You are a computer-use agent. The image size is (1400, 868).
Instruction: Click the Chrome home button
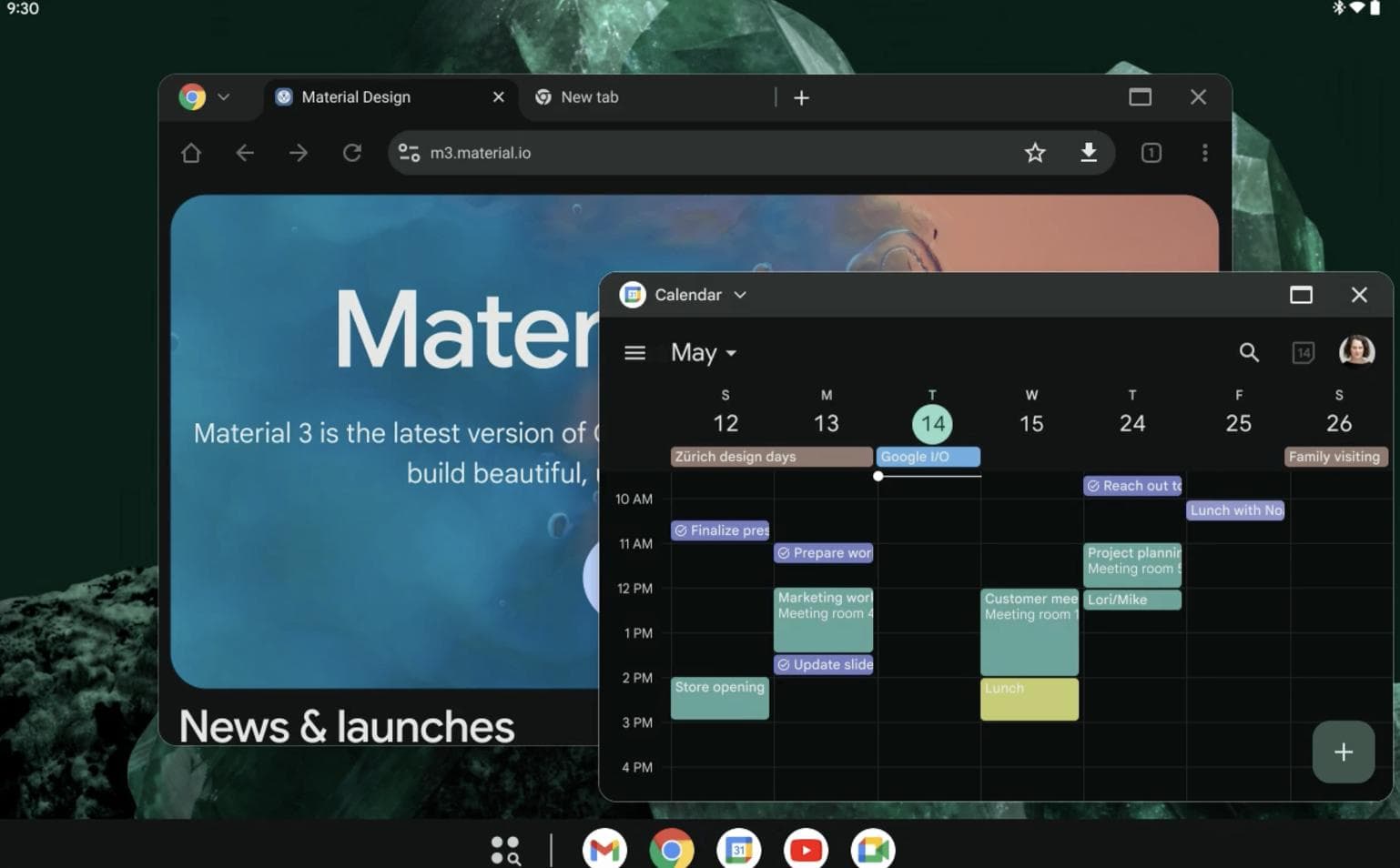click(x=190, y=153)
